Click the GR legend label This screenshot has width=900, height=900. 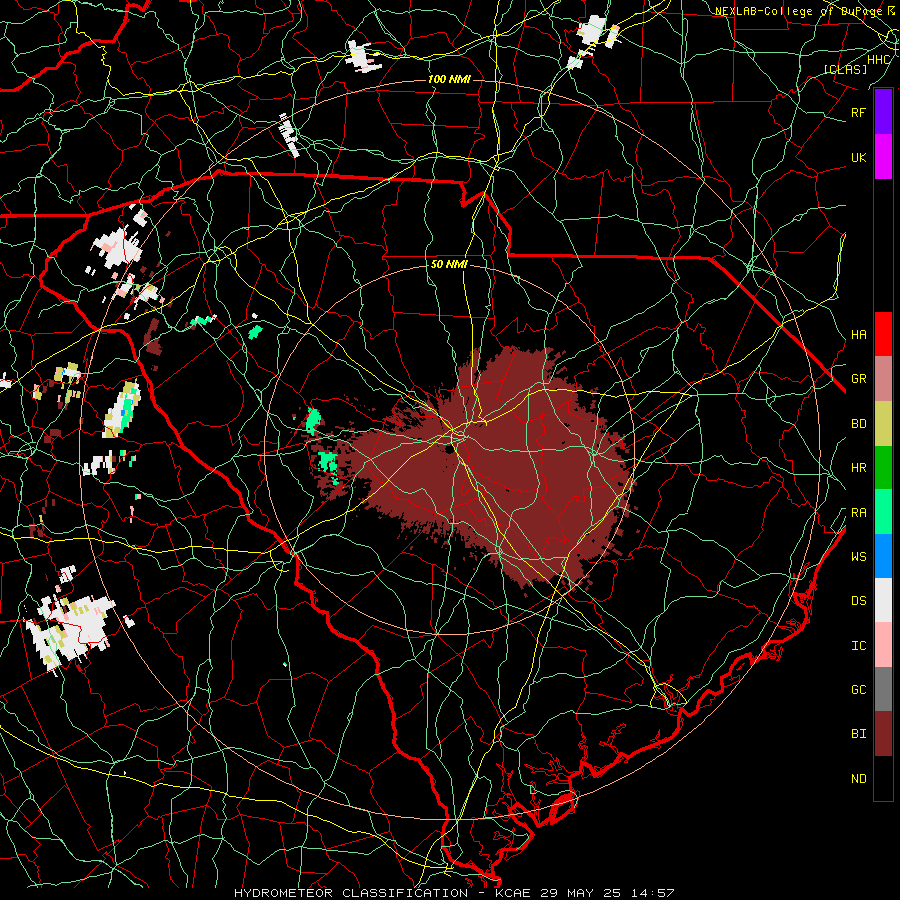click(x=858, y=379)
